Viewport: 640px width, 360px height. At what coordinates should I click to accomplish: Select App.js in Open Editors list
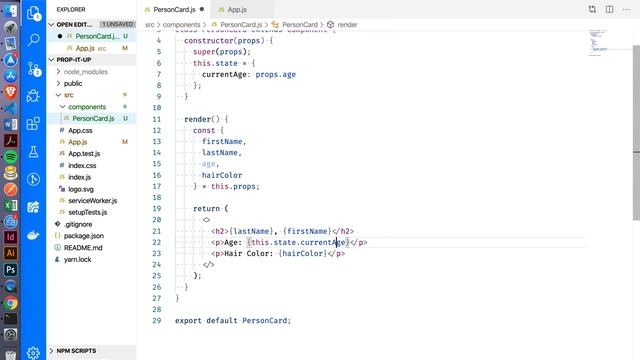tap(91, 48)
